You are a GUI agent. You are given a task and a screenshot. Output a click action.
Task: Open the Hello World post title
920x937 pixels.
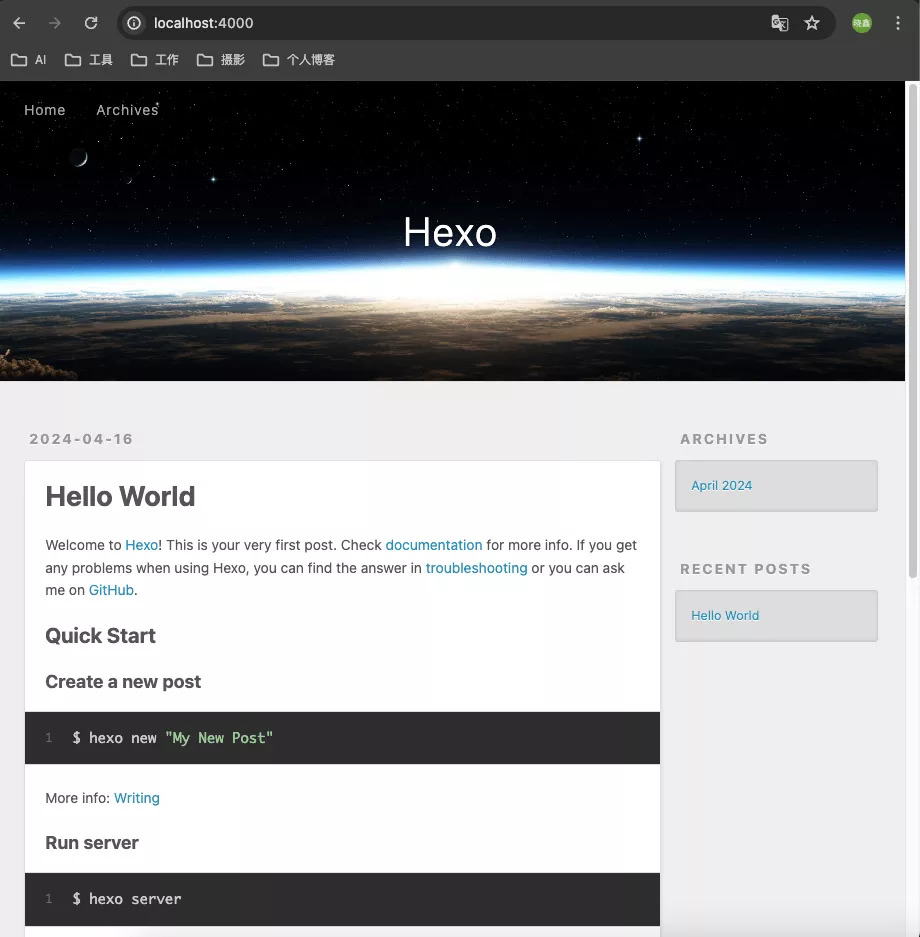coord(120,497)
